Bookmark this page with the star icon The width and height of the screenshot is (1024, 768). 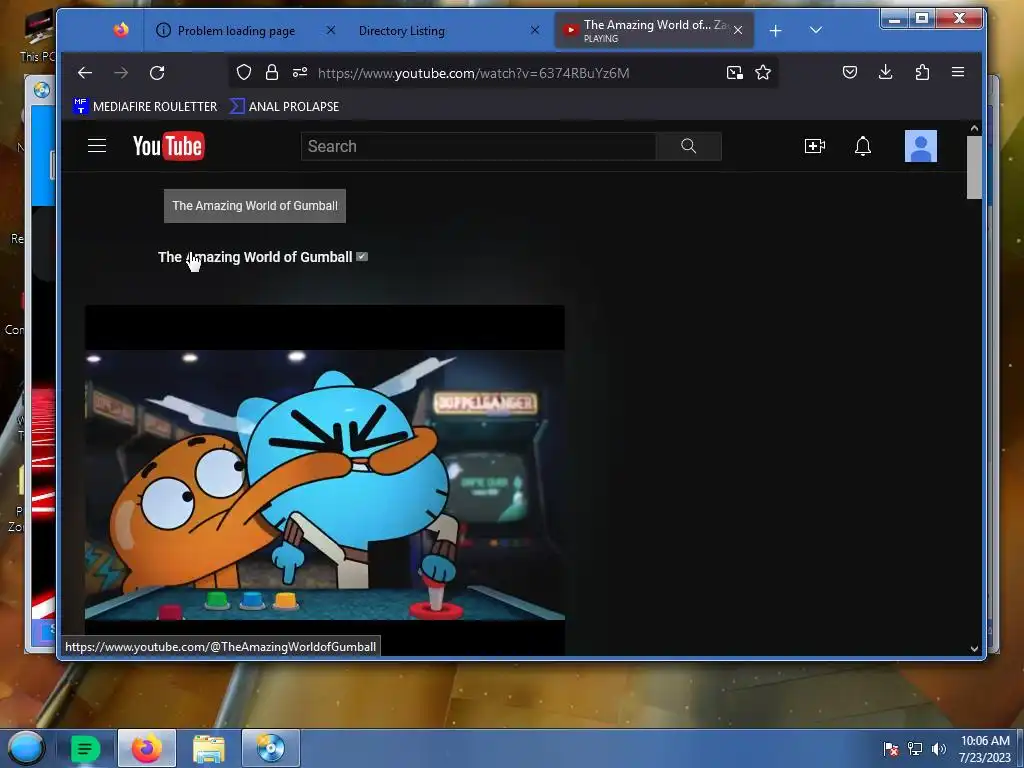coord(763,72)
